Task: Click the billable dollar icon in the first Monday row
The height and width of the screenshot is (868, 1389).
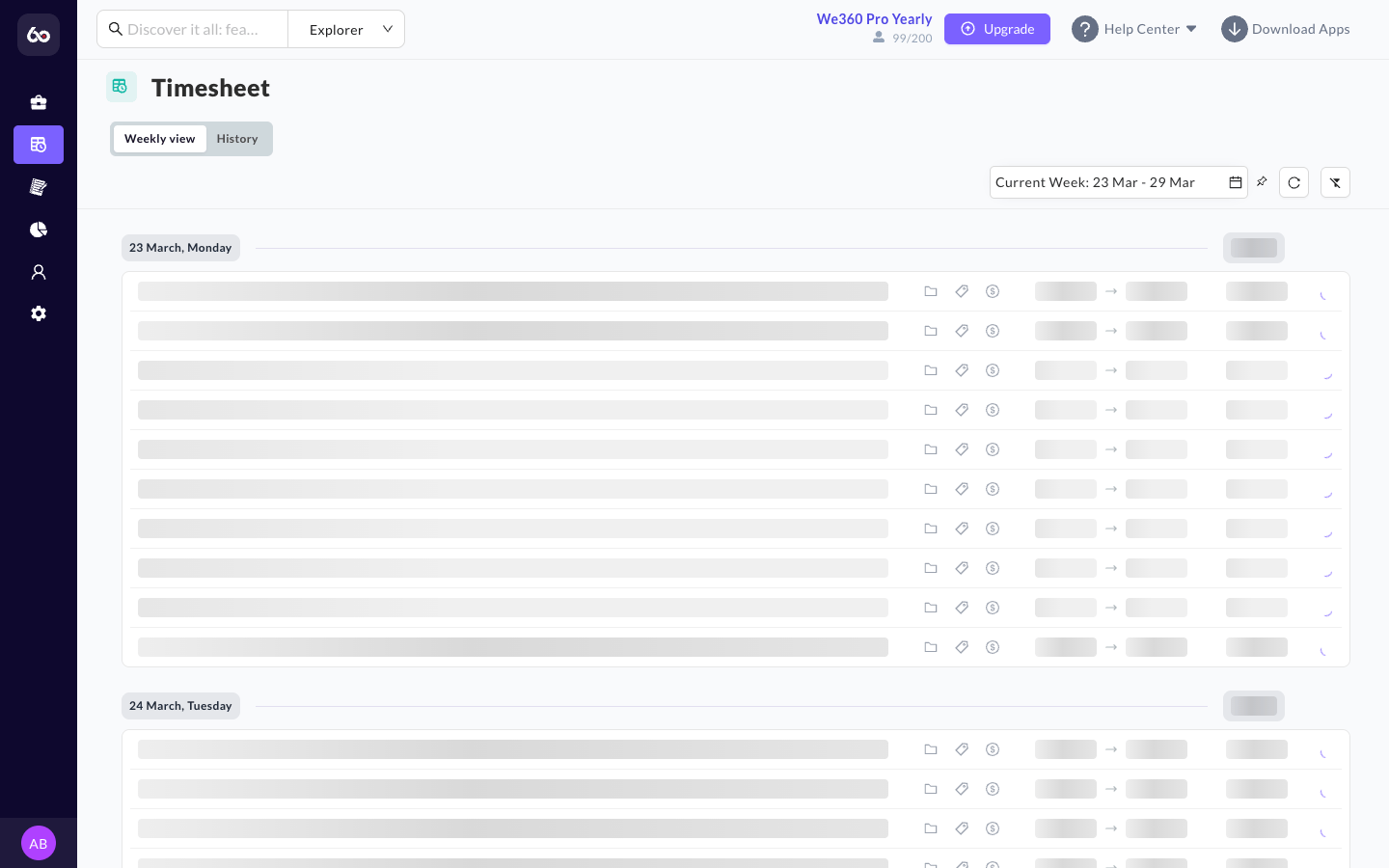Action: (993, 291)
